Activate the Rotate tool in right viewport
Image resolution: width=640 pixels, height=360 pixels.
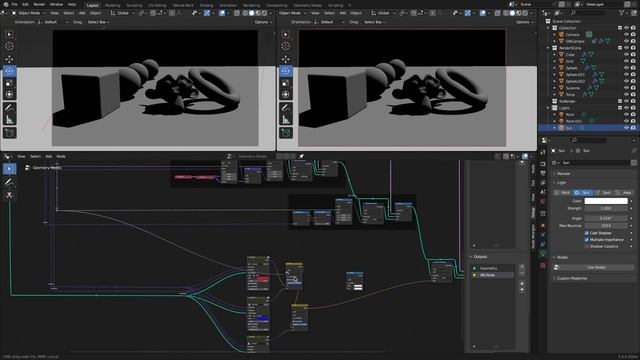point(286,71)
